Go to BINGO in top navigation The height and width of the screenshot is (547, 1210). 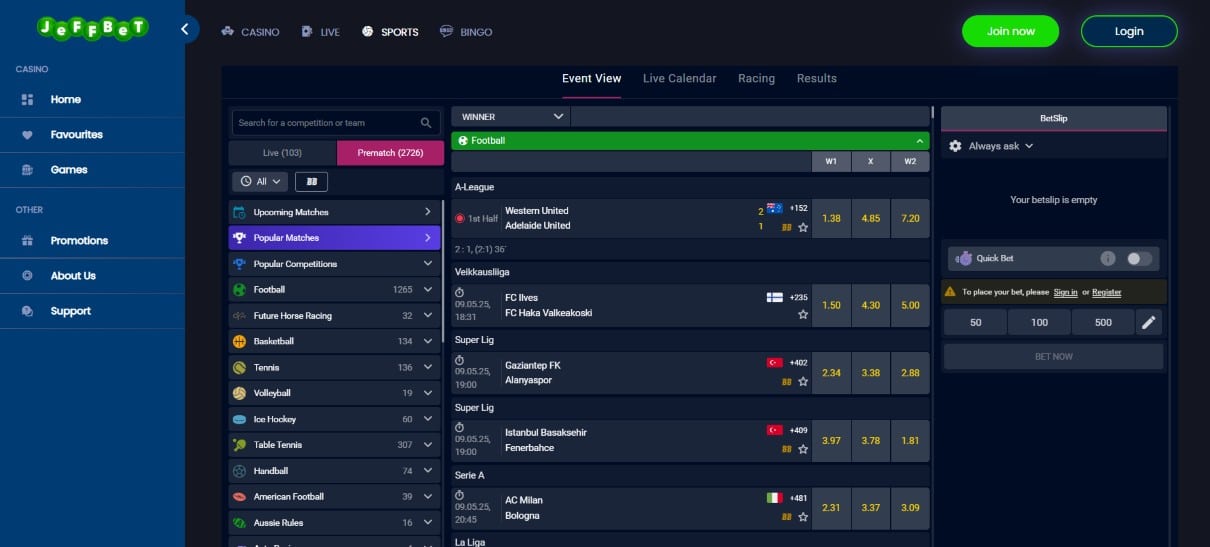[466, 32]
